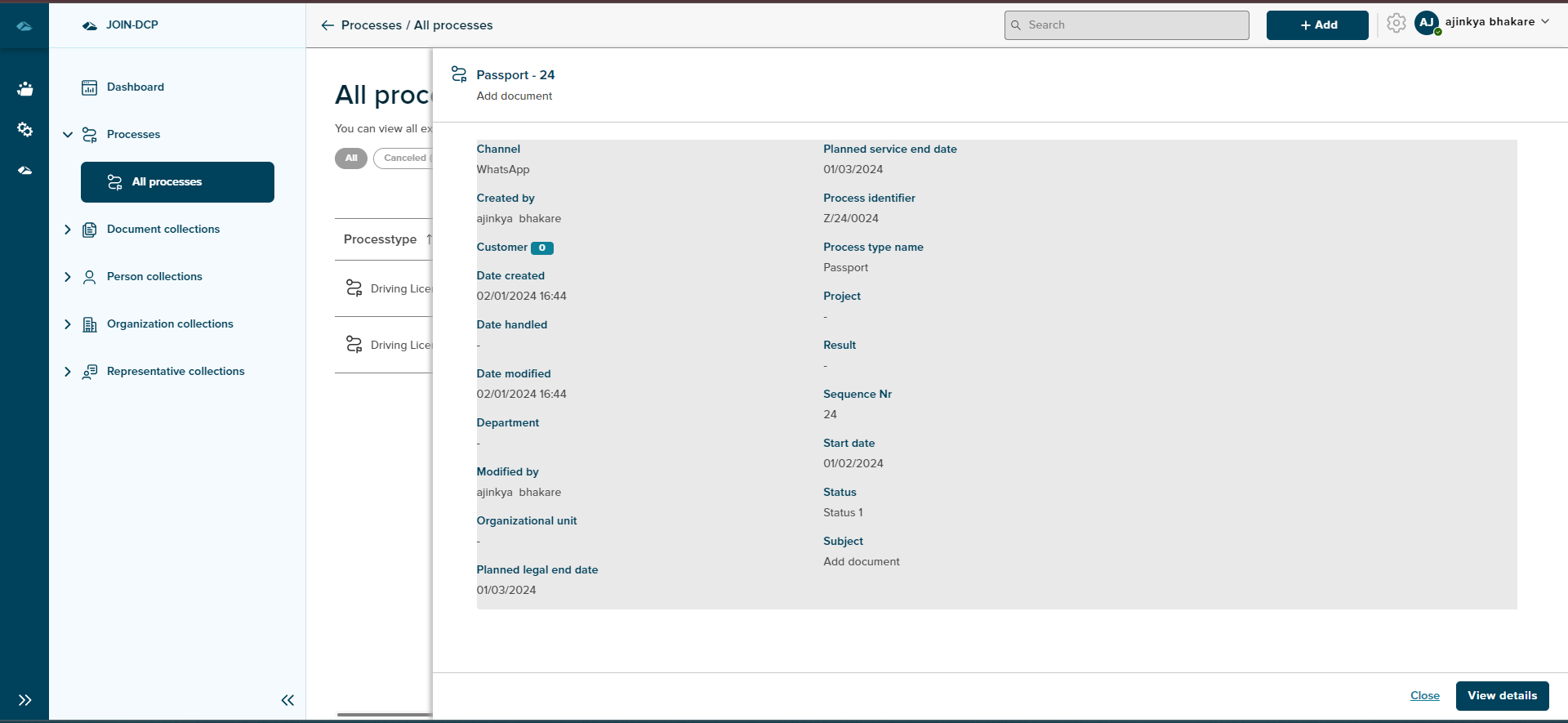The height and width of the screenshot is (723, 1568).
Task: Select the Canceled filter chip
Action: pyautogui.click(x=404, y=158)
